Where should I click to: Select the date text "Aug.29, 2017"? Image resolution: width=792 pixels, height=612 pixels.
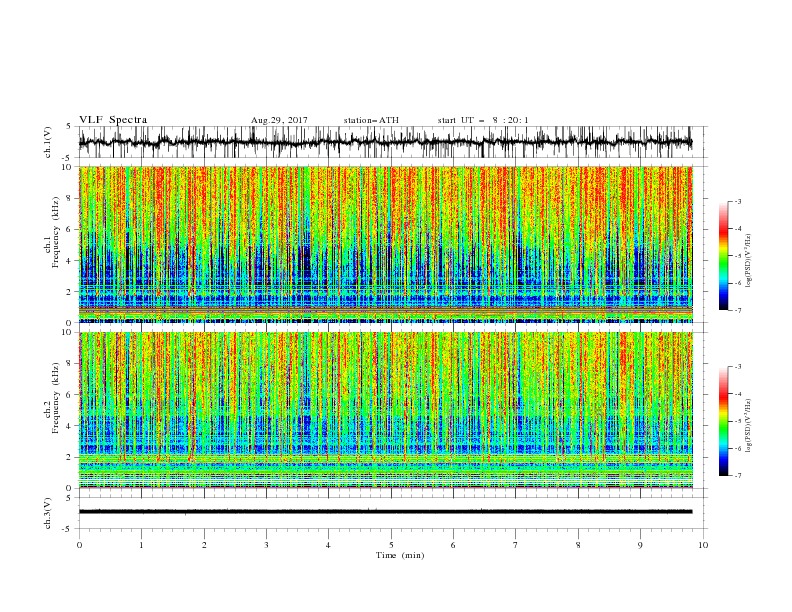click(279, 120)
